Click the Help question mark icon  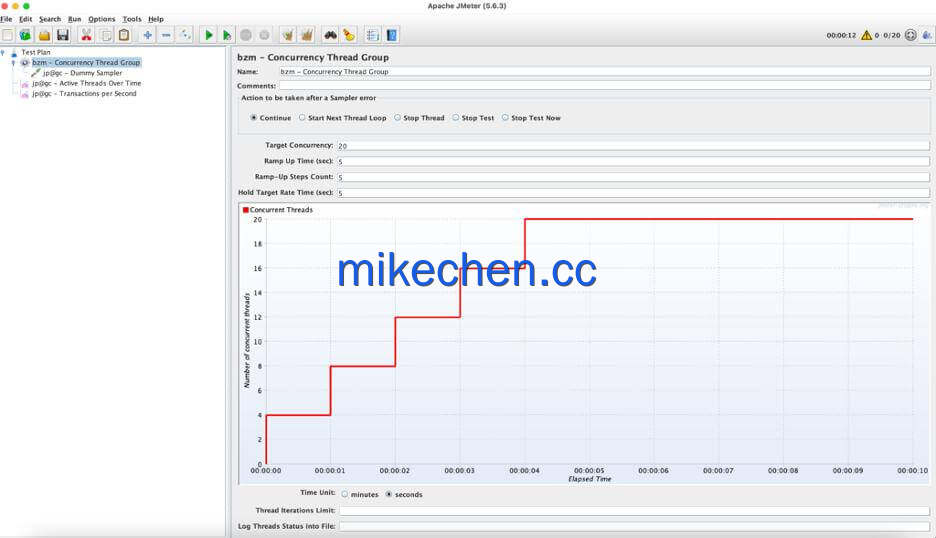[x=392, y=35]
